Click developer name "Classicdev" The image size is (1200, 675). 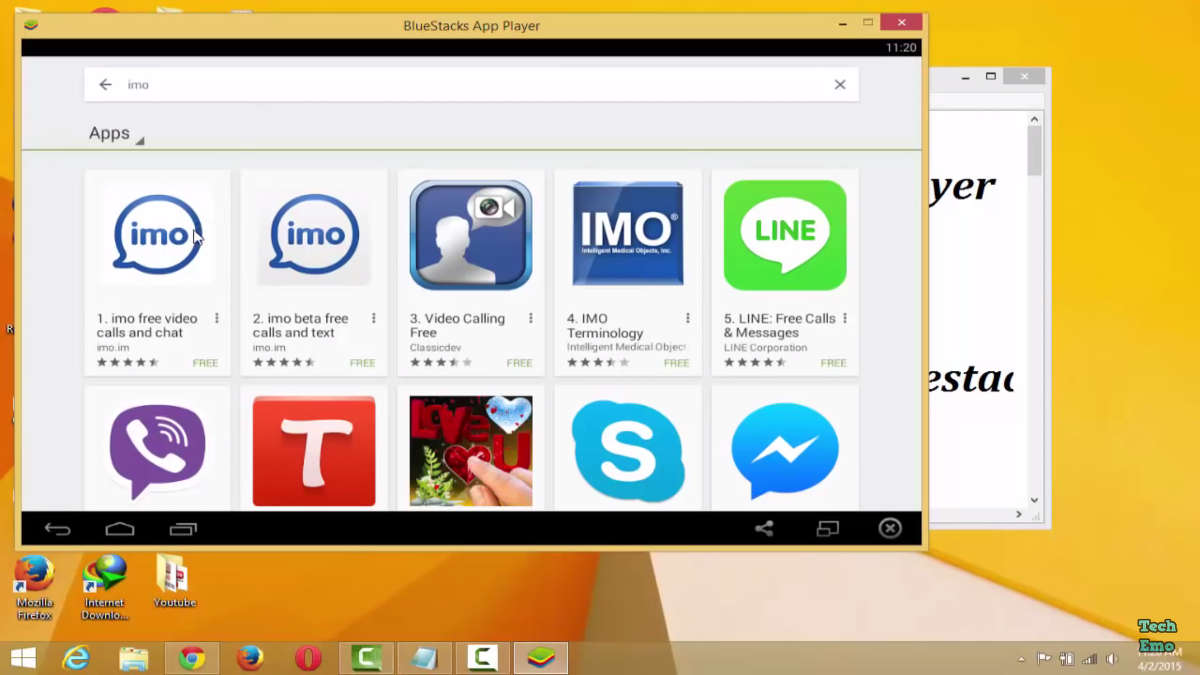434,348
